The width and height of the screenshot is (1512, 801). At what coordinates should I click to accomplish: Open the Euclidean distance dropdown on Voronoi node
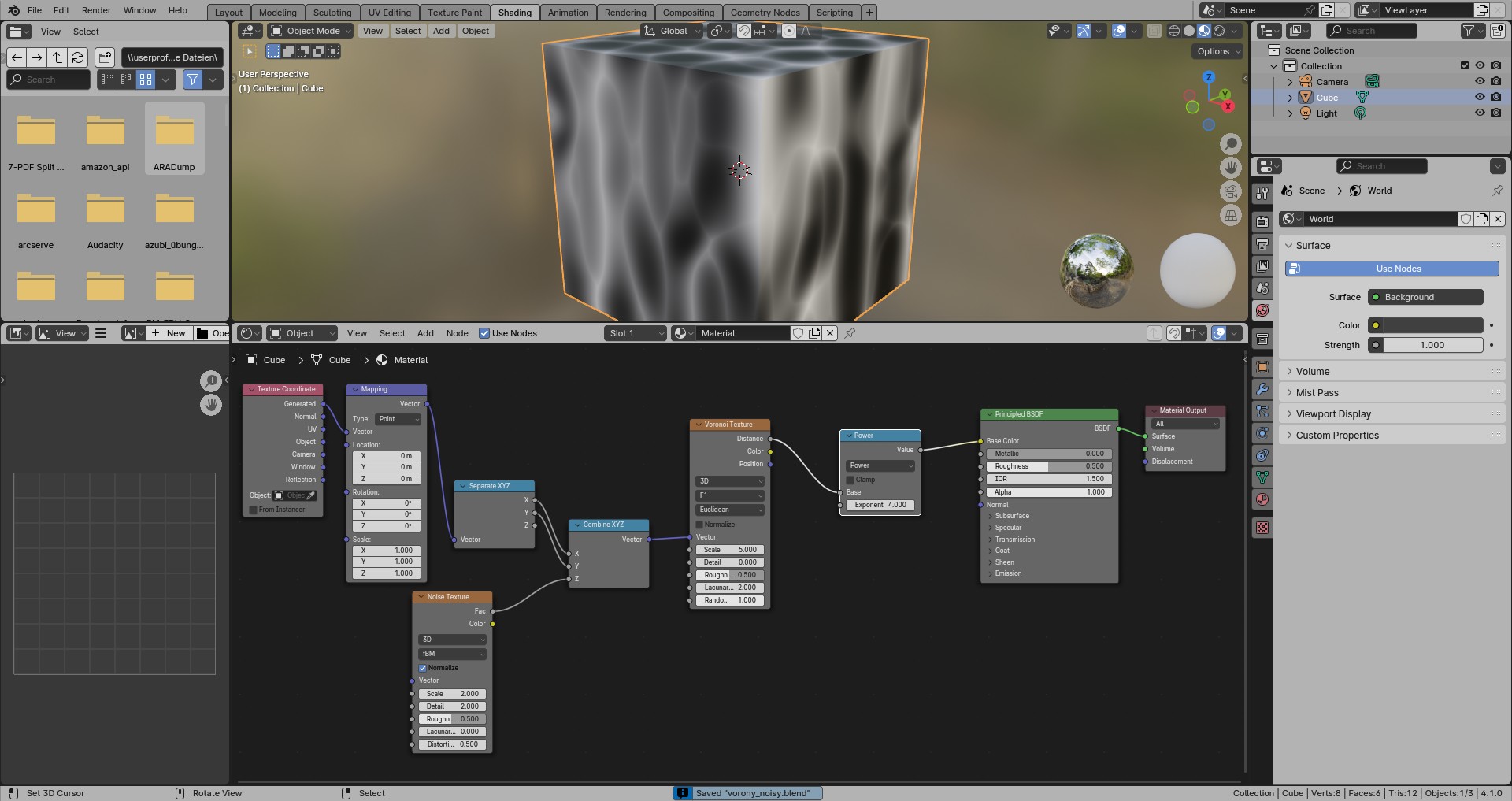(x=730, y=510)
